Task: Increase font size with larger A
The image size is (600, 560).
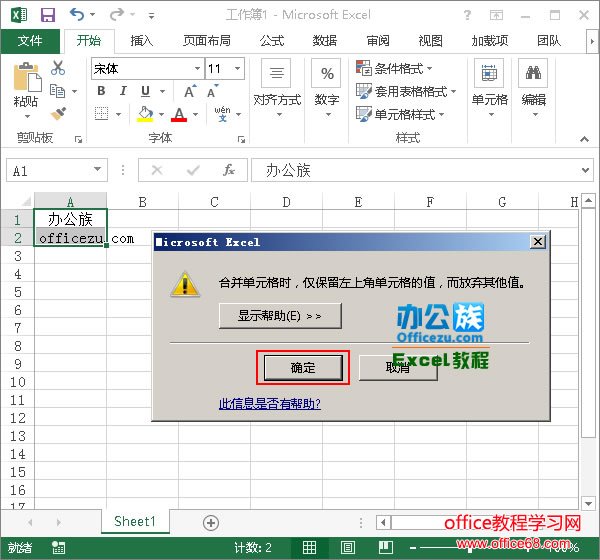Action: pos(190,91)
